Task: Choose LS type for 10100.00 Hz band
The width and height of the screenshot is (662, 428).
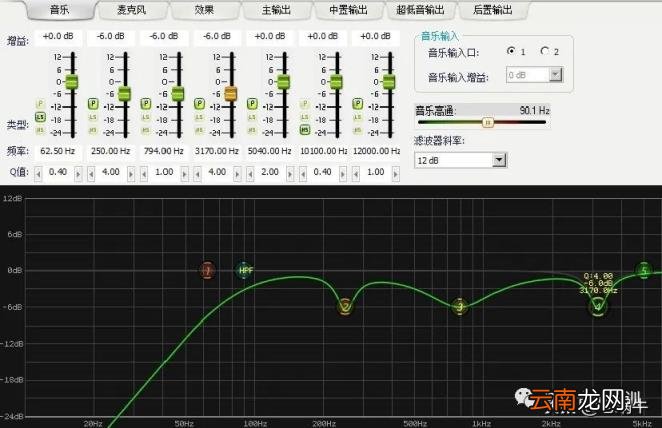Action: tap(305, 117)
